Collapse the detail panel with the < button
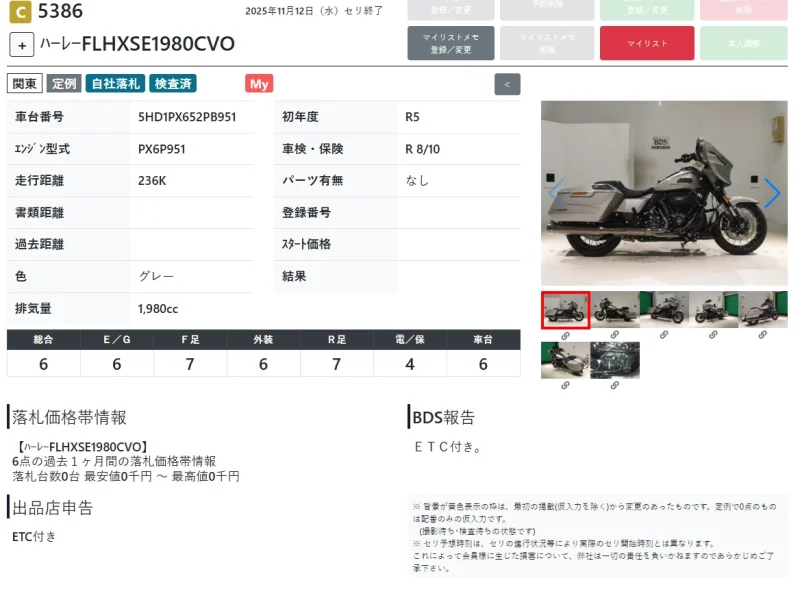Image resolution: width=800 pixels, height=600 pixels. coord(507,84)
